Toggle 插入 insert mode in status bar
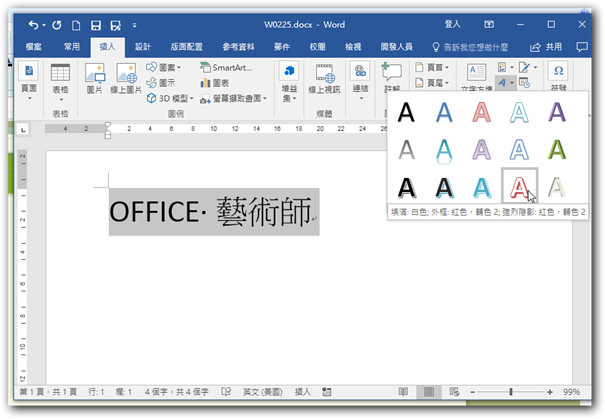 tap(302, 392)
